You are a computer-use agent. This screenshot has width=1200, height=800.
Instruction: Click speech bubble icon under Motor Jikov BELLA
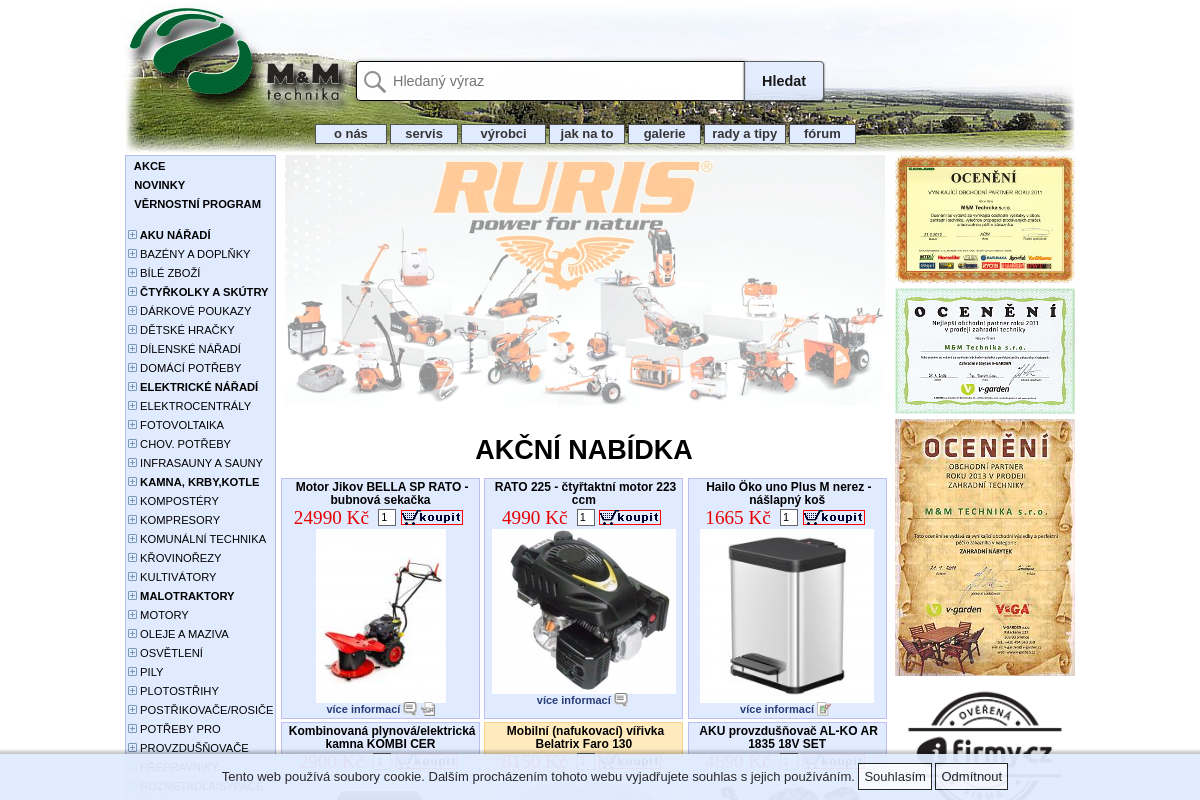coord(410,709)
